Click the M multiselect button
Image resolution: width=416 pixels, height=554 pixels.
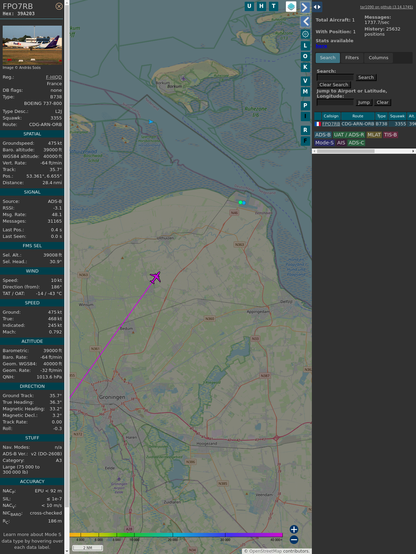coord(305,92)
